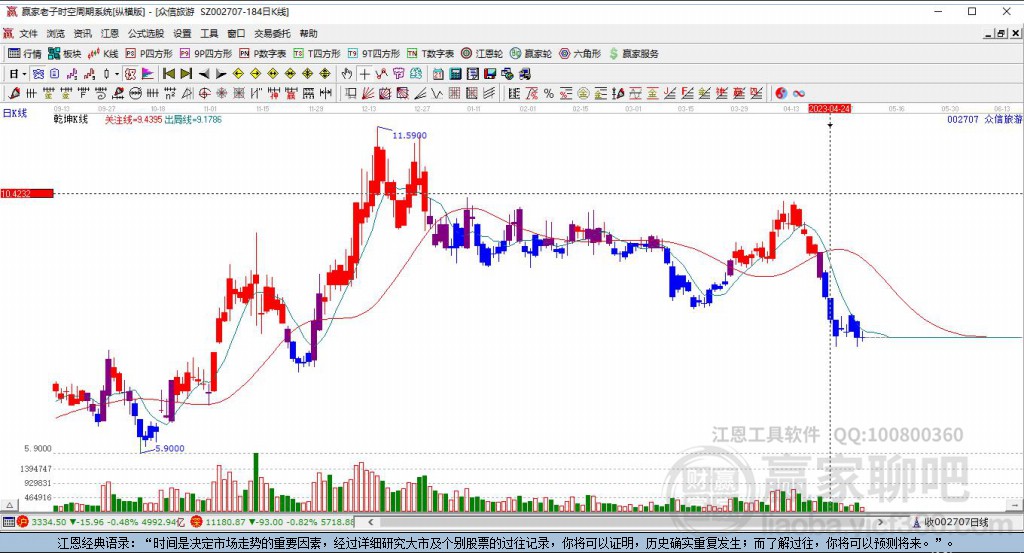Open the 帮助 menu
This screenshot has width=1024, height=553.
click(x=308, y=33)
